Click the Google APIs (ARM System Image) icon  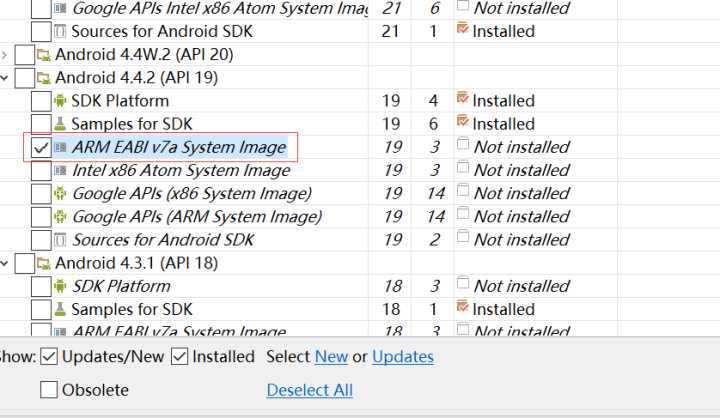pos(60,216)
